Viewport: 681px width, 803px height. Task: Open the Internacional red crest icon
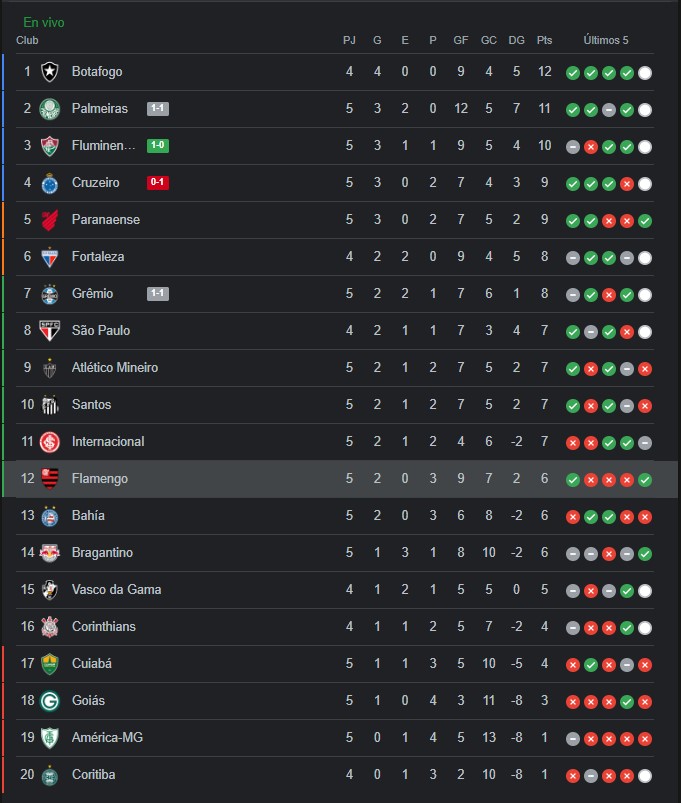coord(50,442)
